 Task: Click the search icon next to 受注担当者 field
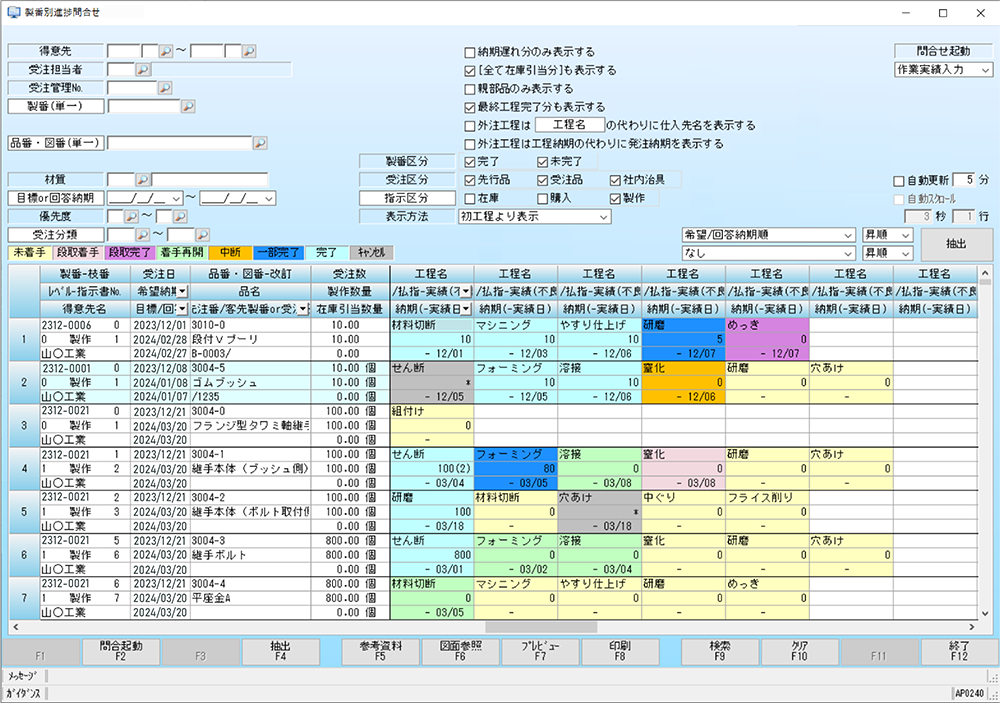coord(142,70)
